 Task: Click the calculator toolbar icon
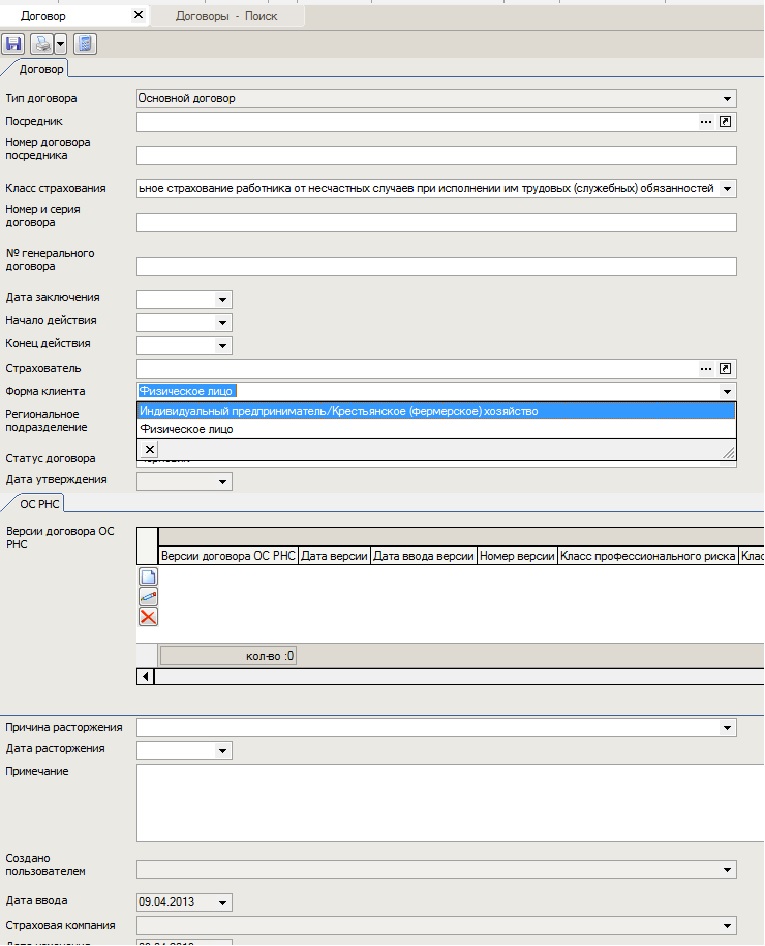85,44
